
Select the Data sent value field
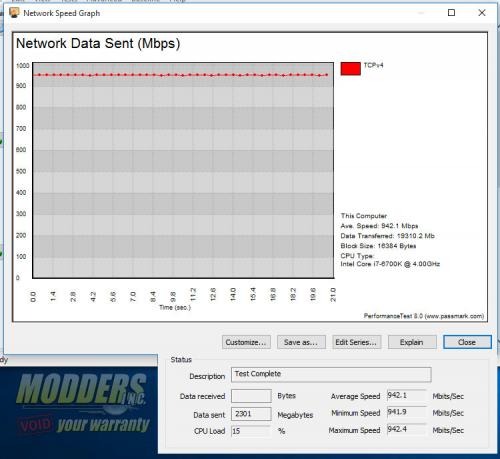pos(251,414)
